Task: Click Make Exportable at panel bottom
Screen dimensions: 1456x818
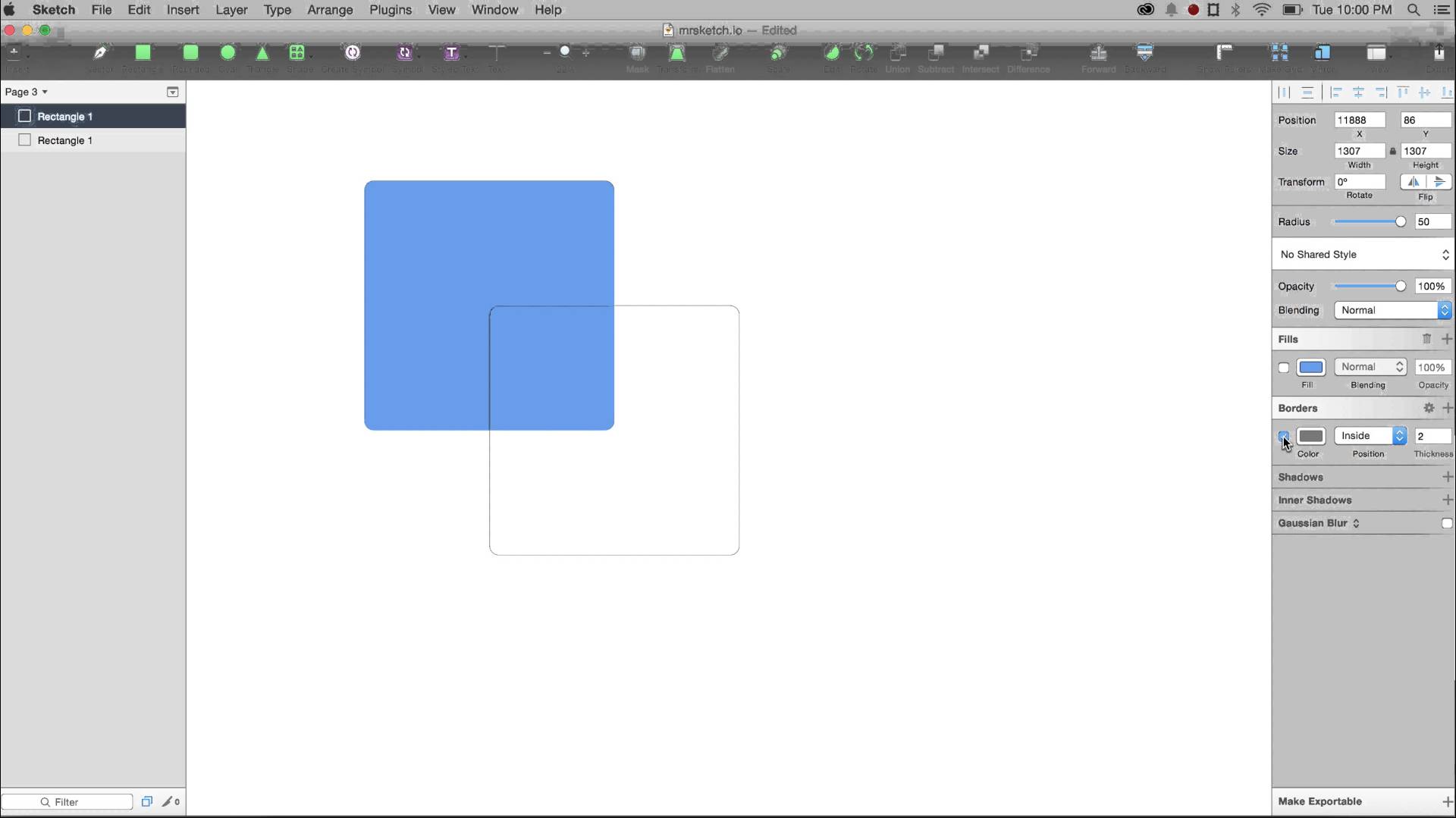Action: [1320, 801]
